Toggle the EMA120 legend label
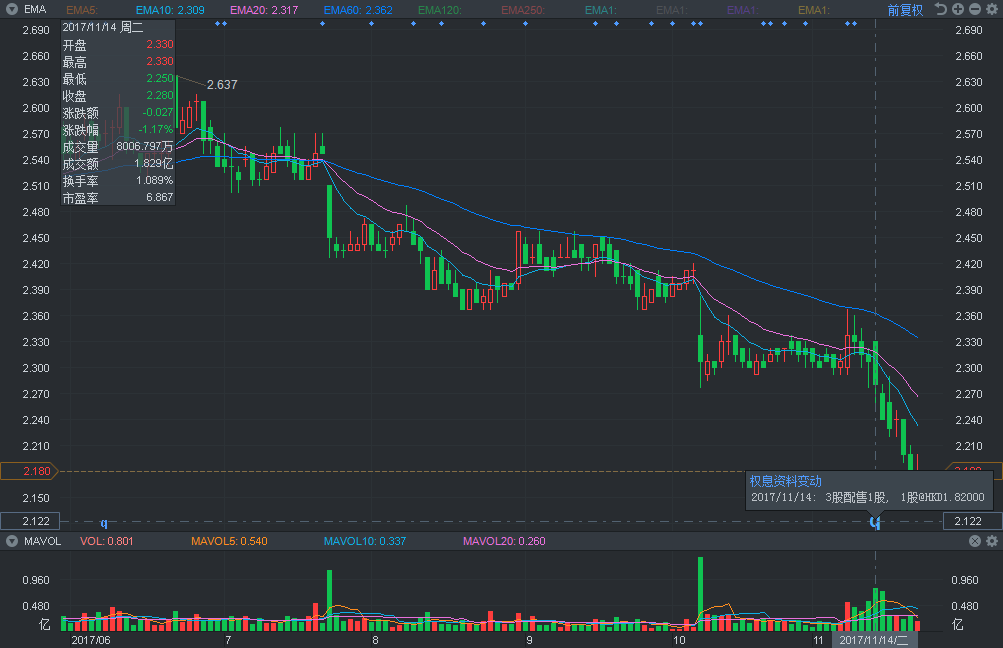 click(439, 10)
